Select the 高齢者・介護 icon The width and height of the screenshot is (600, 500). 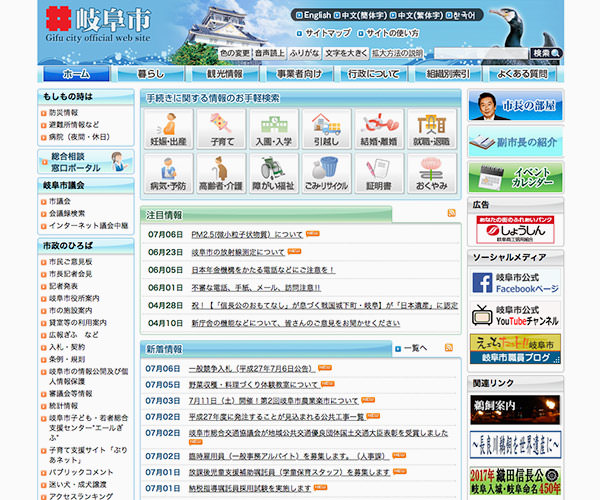coord(221,174)
